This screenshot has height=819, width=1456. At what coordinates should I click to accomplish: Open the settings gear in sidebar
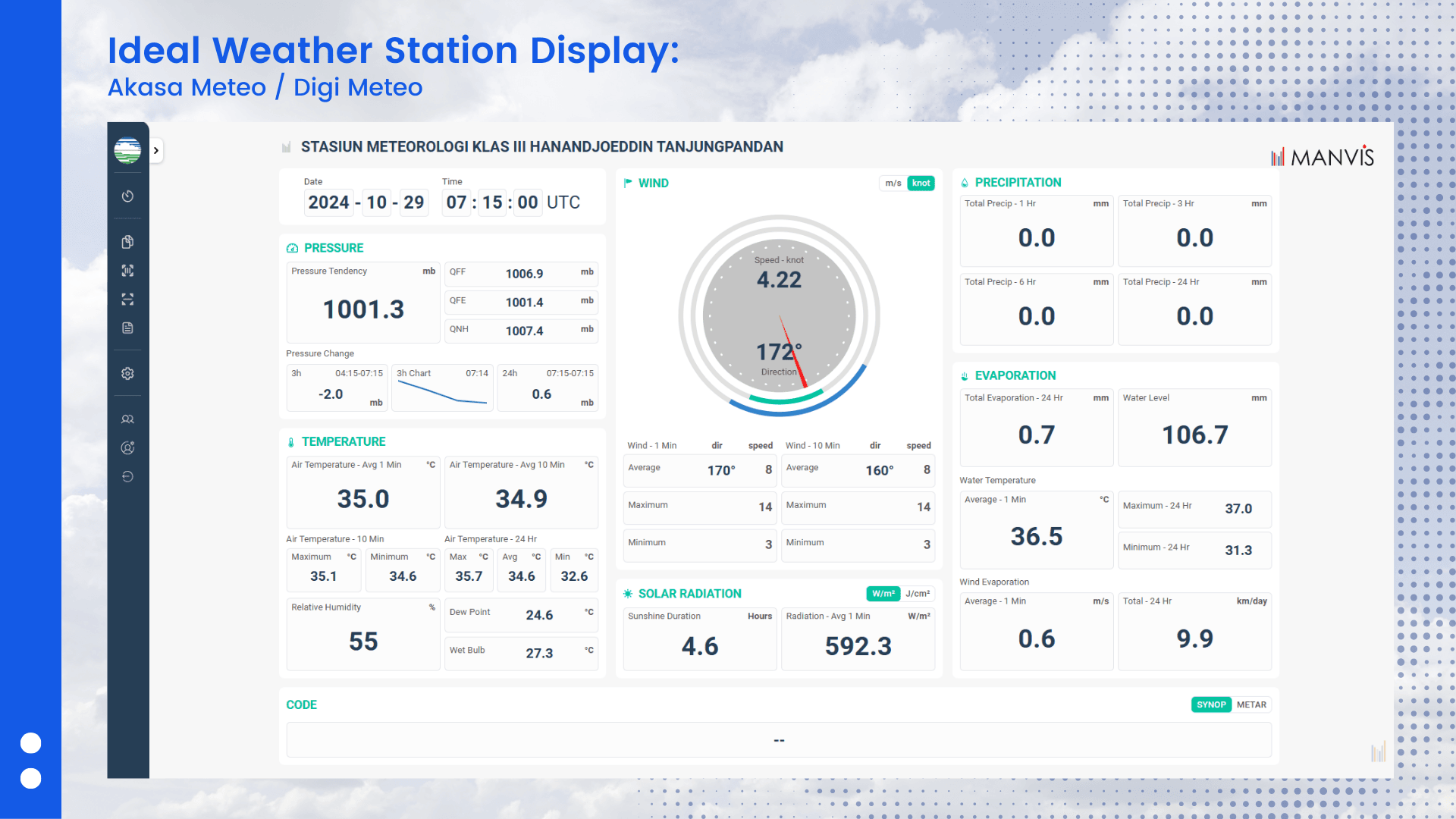(x=127, y=373)
